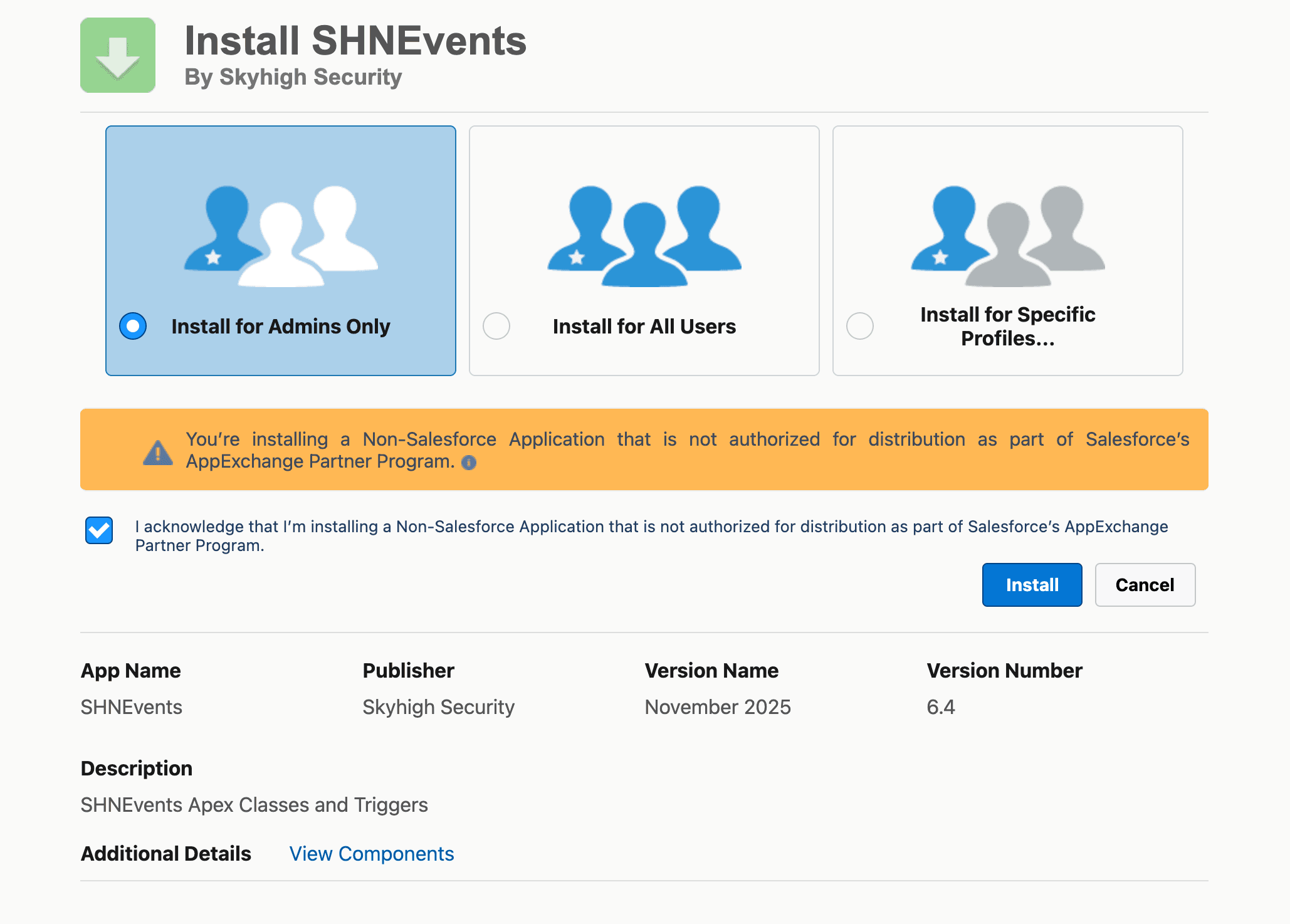This screenshot has width=1290, height=924.
Task: Open the View Components link
Action: click(x=372, y=854)
